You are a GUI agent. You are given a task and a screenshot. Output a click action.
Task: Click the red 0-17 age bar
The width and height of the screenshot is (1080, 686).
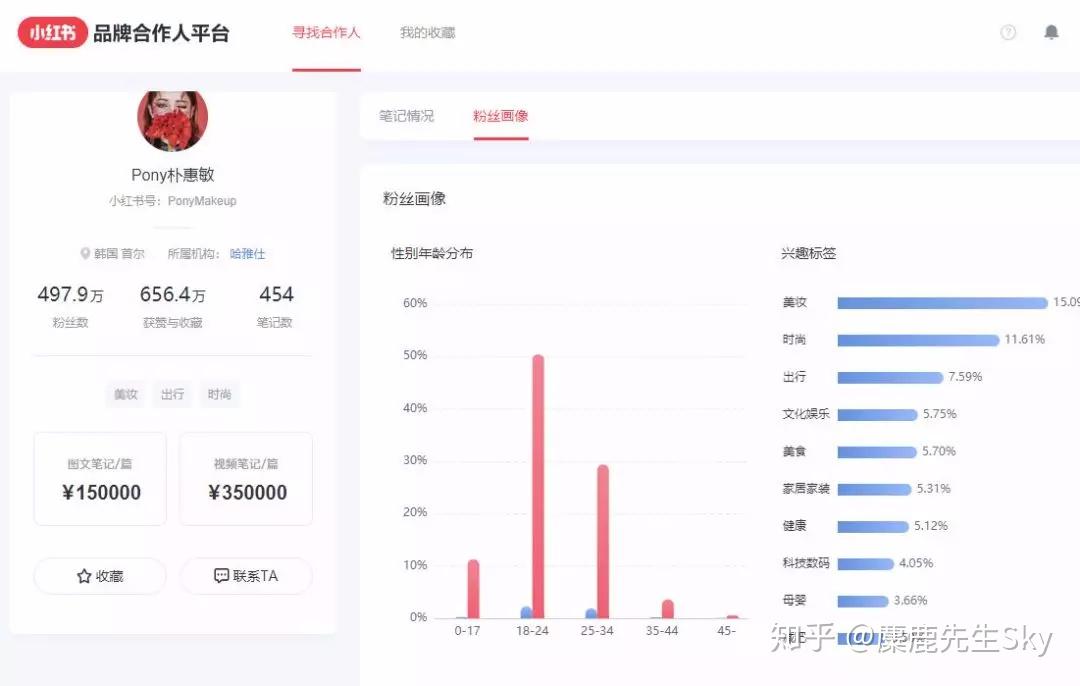pos(473,589)
